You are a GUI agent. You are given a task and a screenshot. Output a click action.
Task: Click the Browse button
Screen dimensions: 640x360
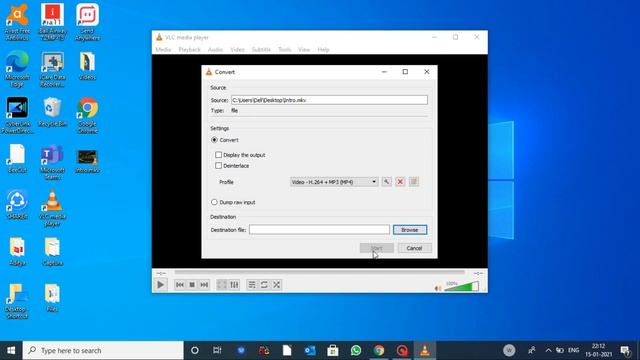pyautogui.click(x=410, y=230)
